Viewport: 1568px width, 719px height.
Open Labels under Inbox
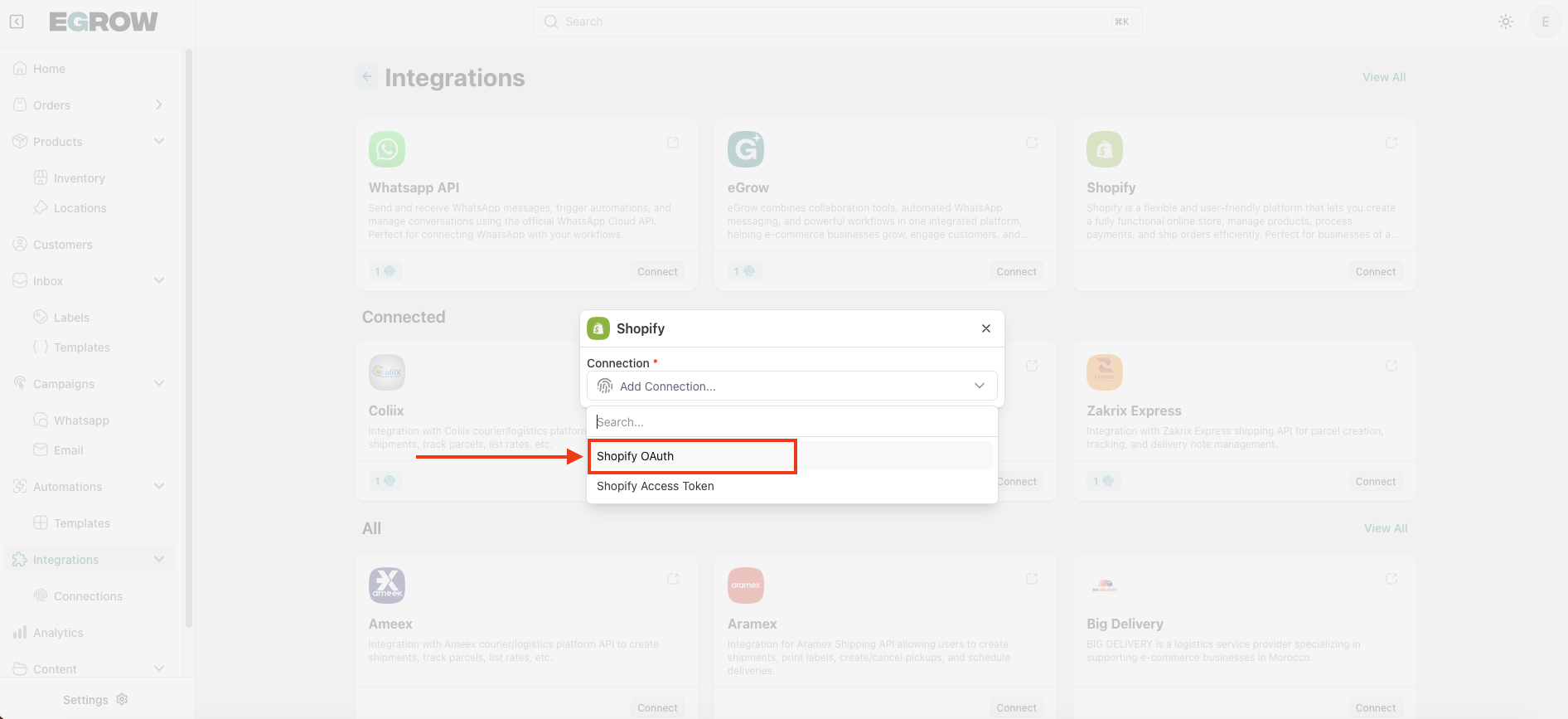point(71,318)
